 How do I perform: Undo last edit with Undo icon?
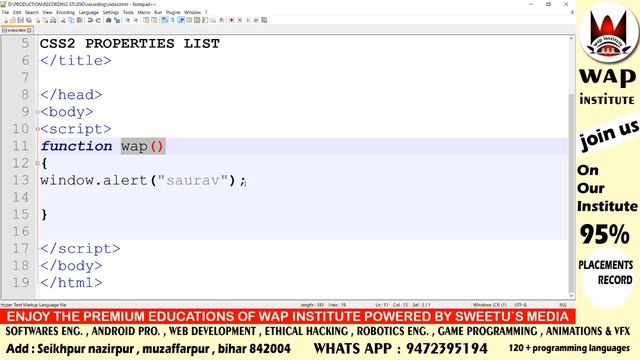click(90, 20)
